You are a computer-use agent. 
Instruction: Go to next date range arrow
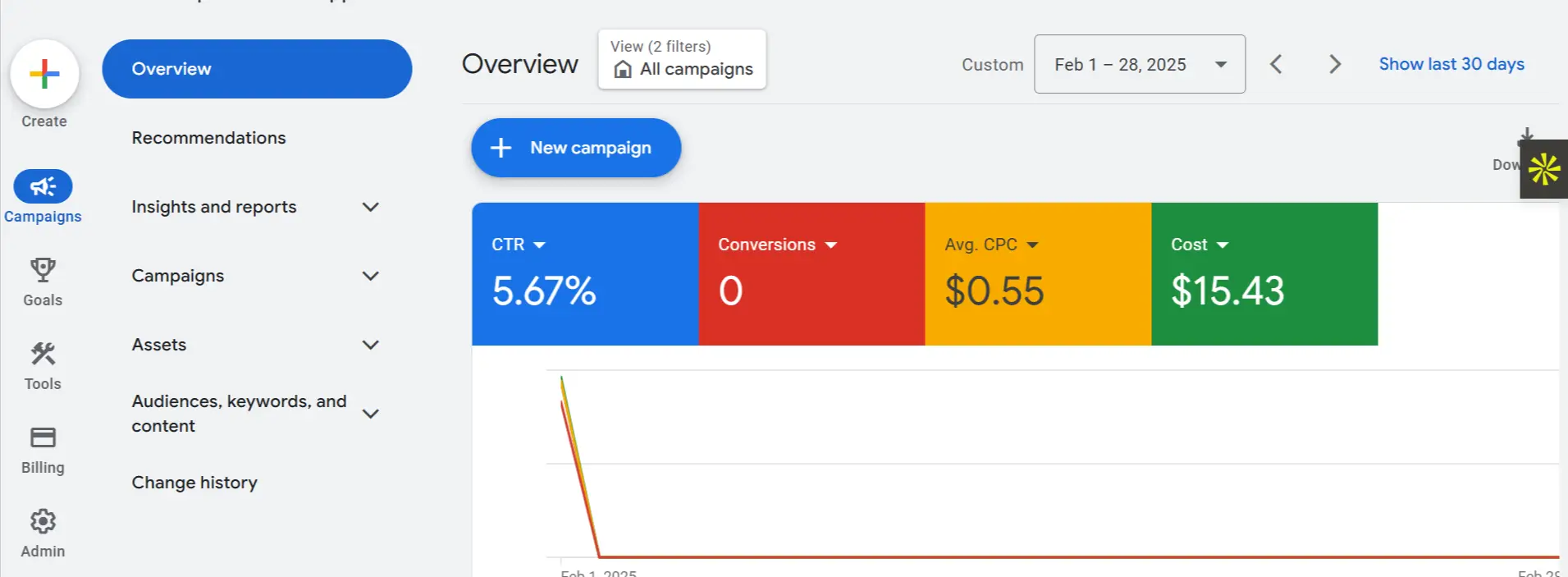(1335, 64)
